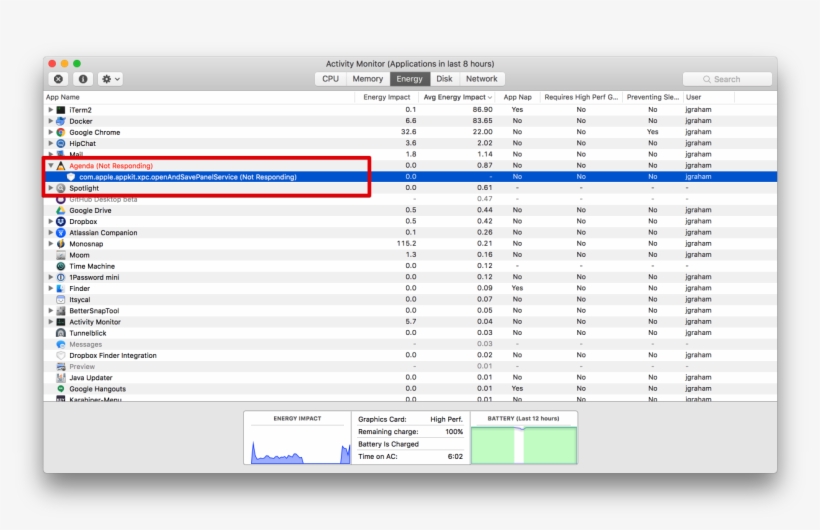
Task: Click the Java Updater icon
Action: (61, 378)
